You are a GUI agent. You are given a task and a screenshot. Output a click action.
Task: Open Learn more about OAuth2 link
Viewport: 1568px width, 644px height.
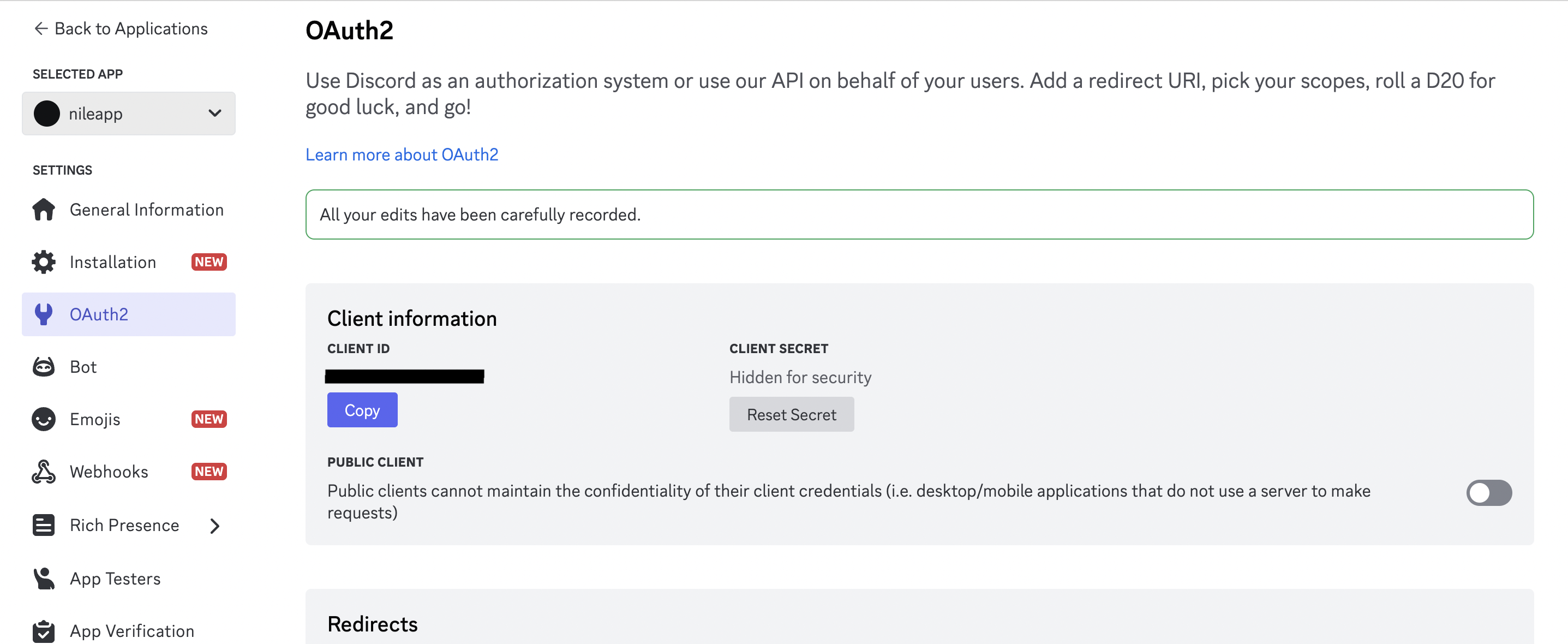tap(402, 154)
